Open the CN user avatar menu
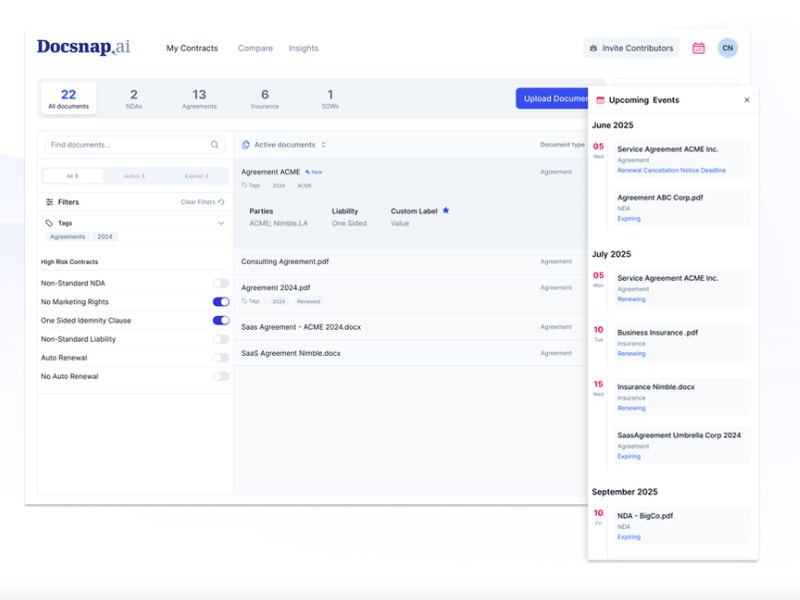Screen dimensions: 800x600 pos(728,48)
